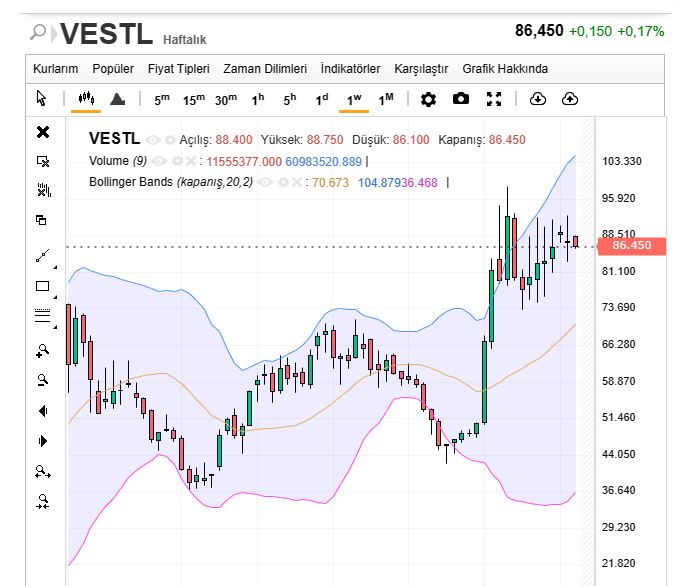Viewport: 682px width, 586px height.
Task: Click the Volume (9) indicator label
Action: point(118,161)
